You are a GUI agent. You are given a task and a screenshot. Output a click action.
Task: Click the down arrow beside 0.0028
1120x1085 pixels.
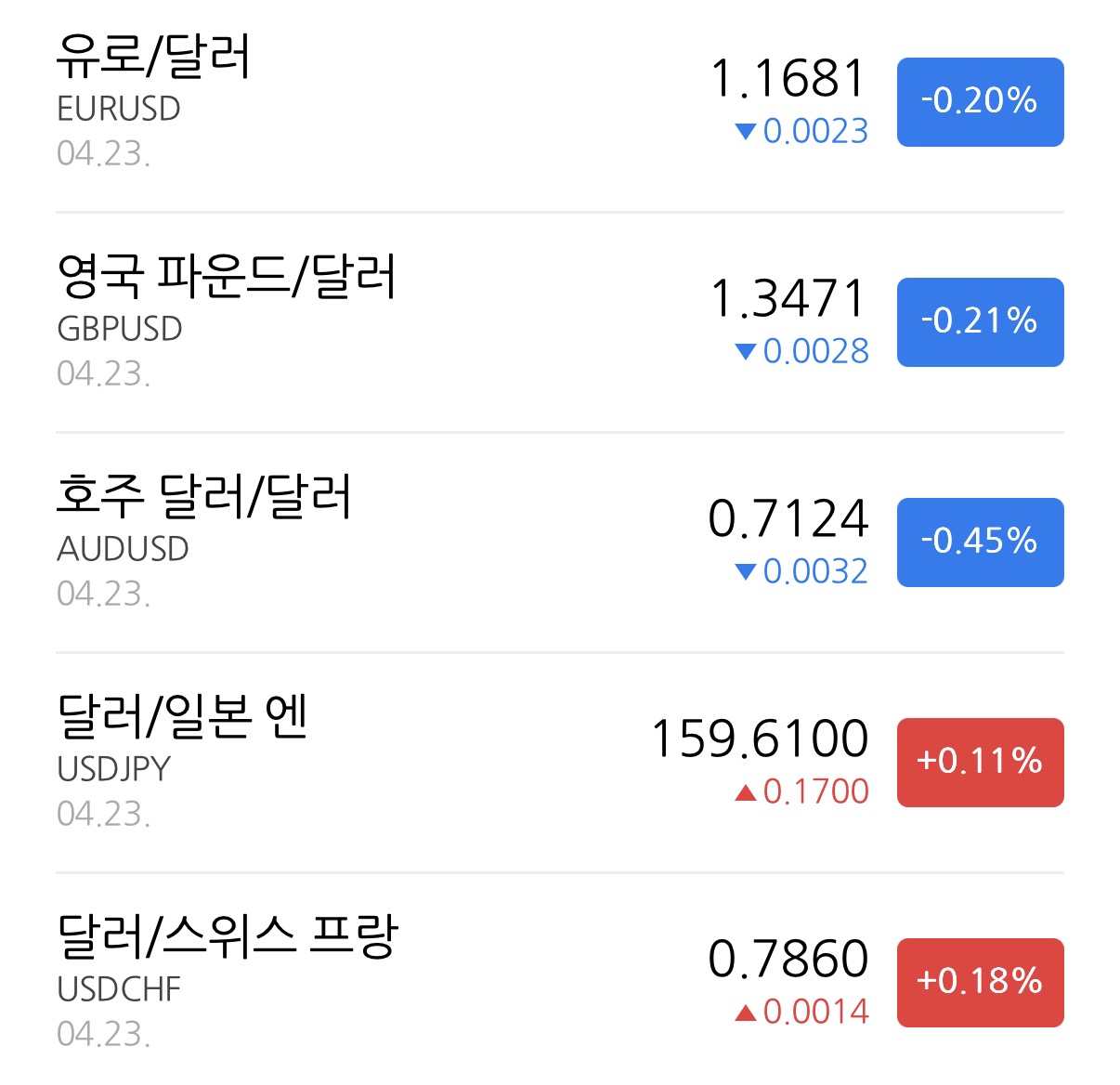[745, 352]
